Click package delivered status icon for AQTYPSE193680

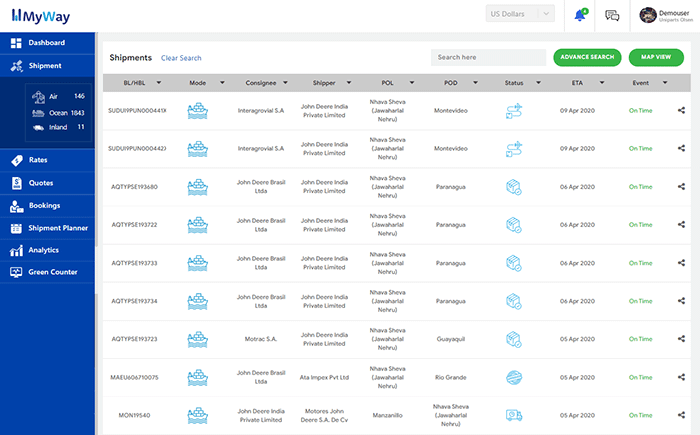tap(514, 187)
